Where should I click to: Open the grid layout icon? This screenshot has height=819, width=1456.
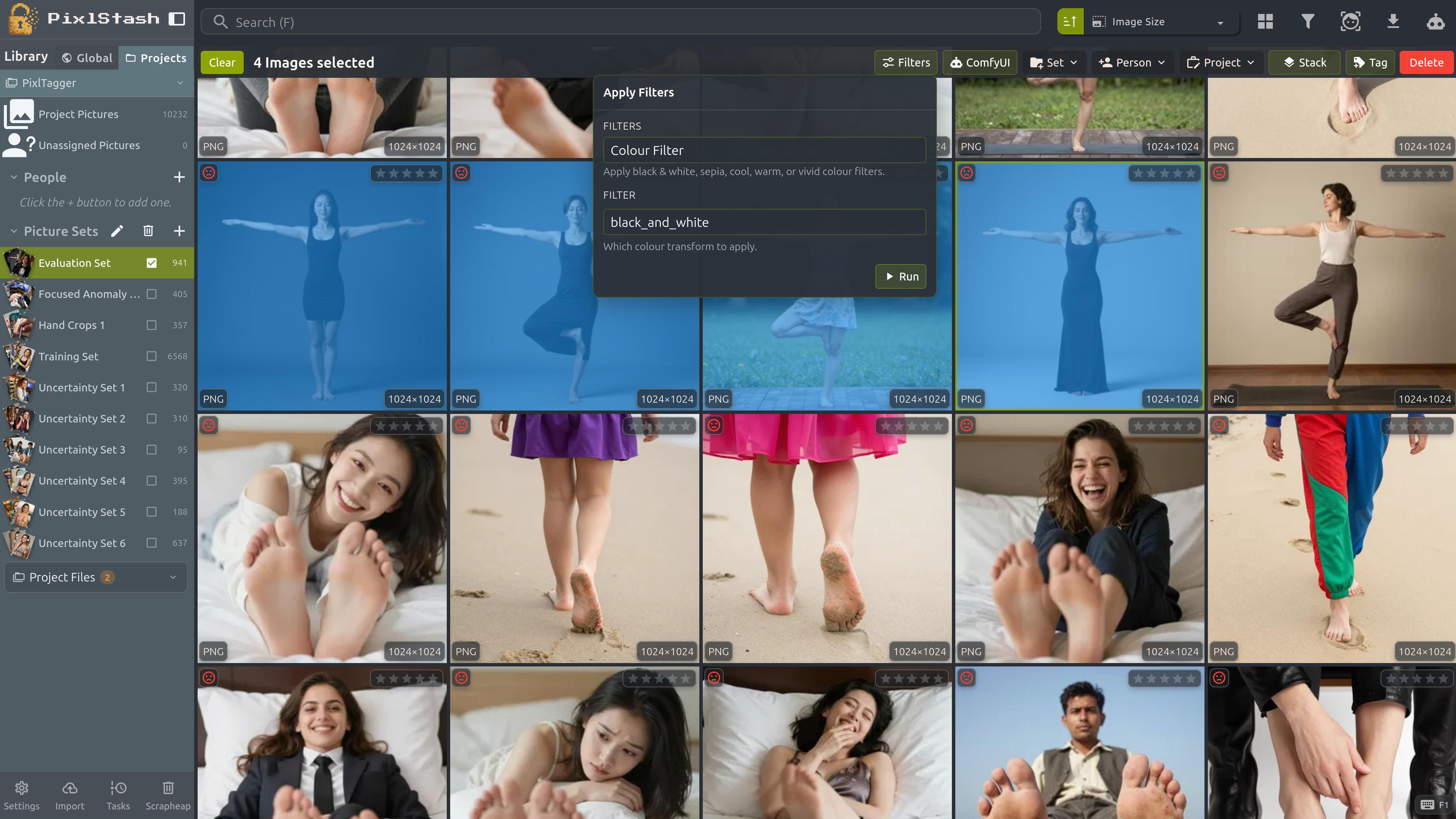(x=1265, y=22)
